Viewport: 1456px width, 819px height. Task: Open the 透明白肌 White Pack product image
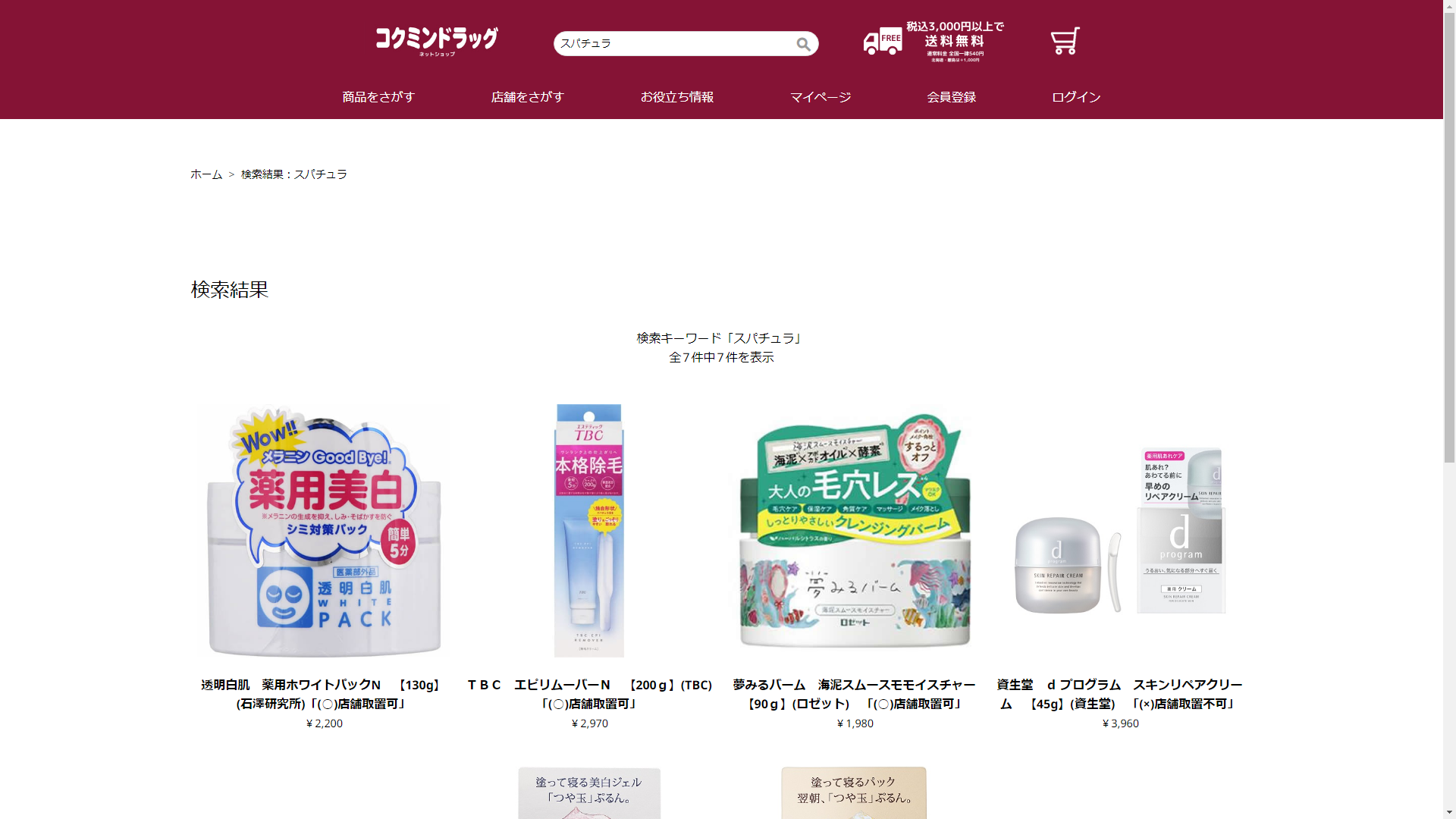tap(324, 531)
